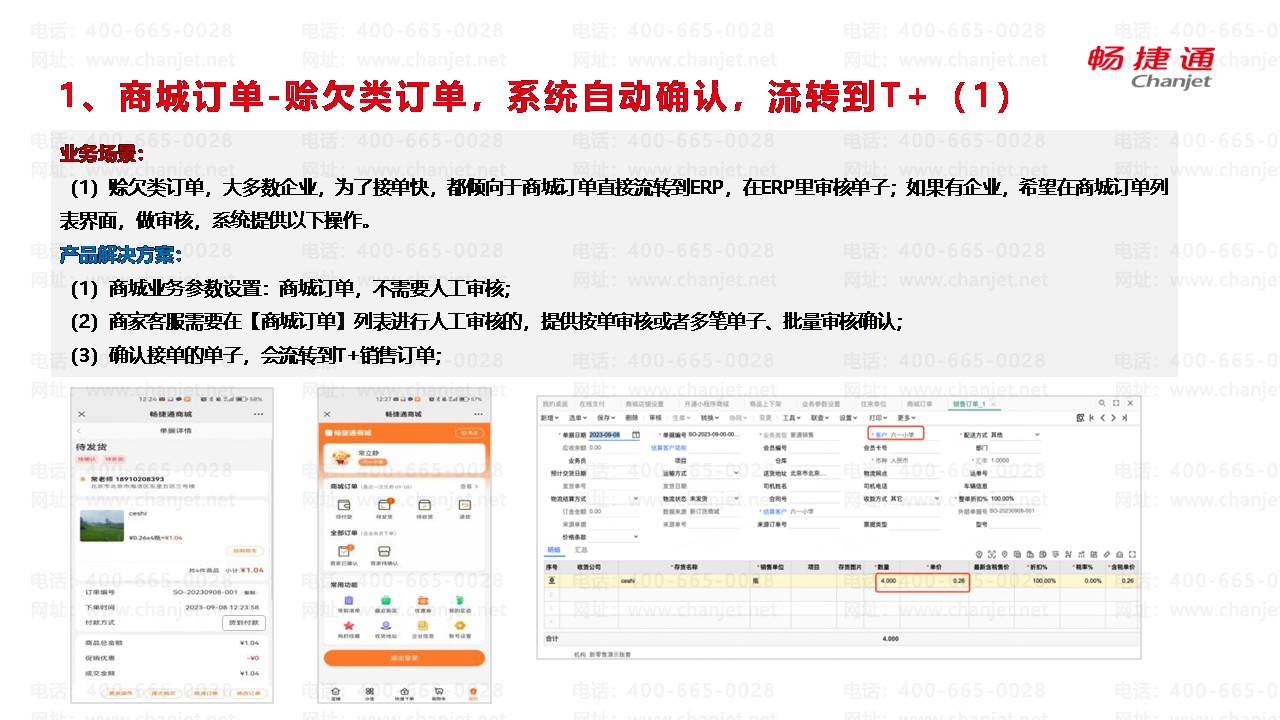The image size is (1280, 720).
Task: Go back from the 单据详情 page
Action: tap(81, 430)
